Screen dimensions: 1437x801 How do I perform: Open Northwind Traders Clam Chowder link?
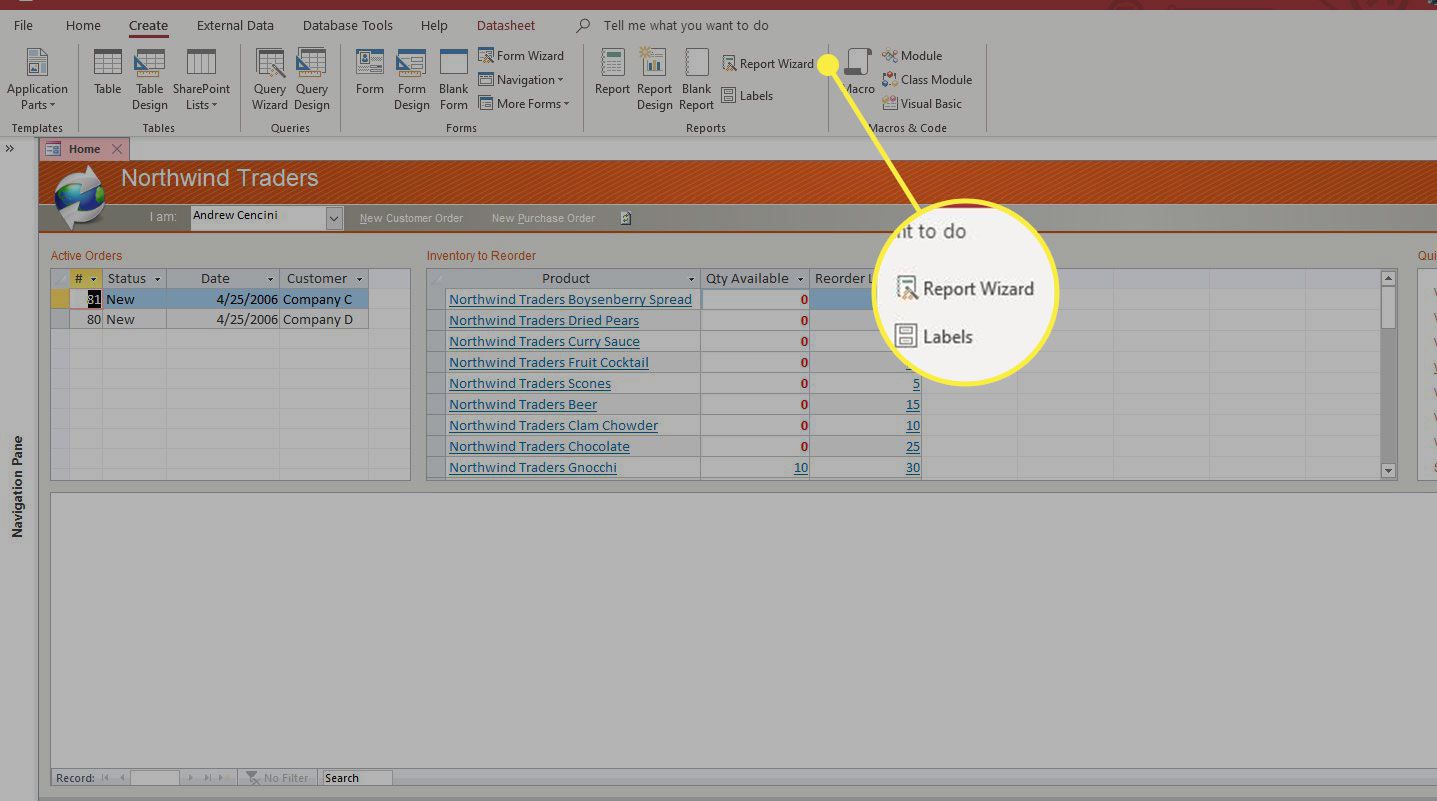click(x=553, y=425)
